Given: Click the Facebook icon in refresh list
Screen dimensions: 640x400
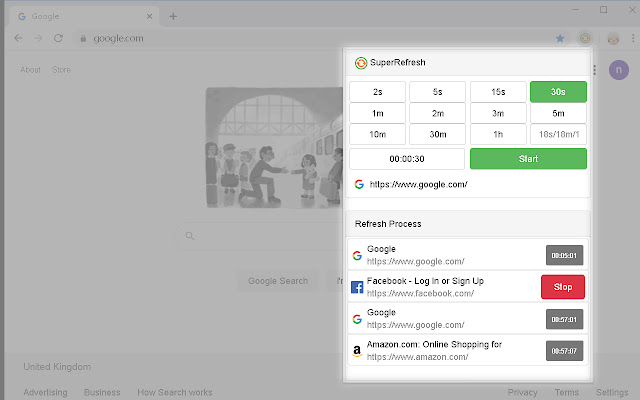Looking at the screenshot, I should coord(357,287).
